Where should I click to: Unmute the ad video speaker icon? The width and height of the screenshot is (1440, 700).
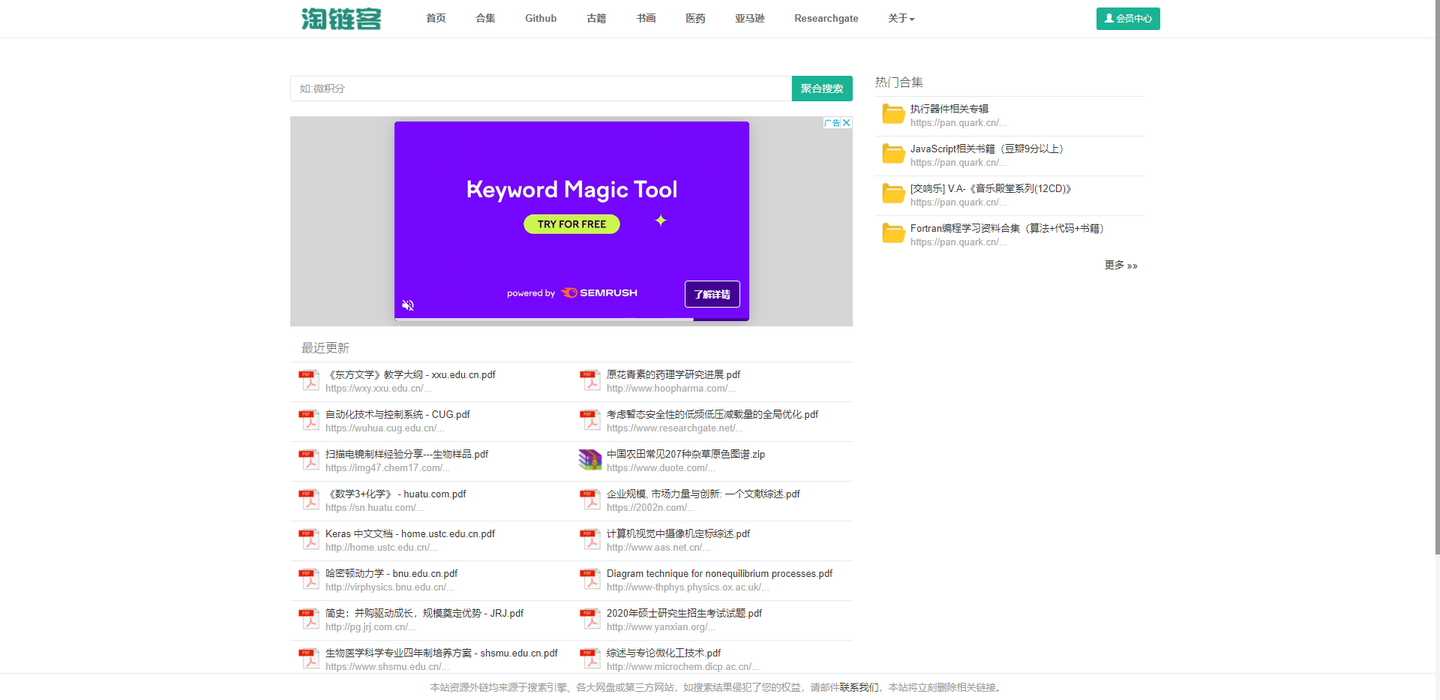pyautogui.click(x=408, y=305)
